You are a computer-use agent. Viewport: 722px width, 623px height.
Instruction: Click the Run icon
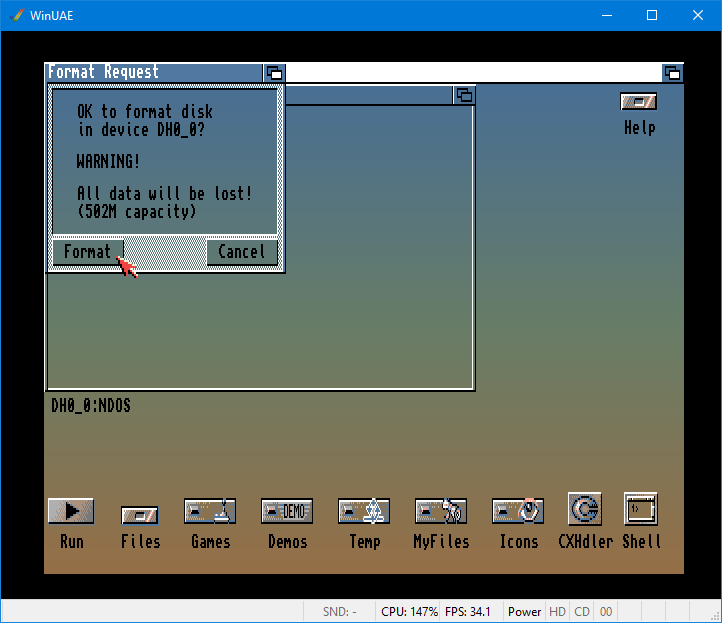71,512
